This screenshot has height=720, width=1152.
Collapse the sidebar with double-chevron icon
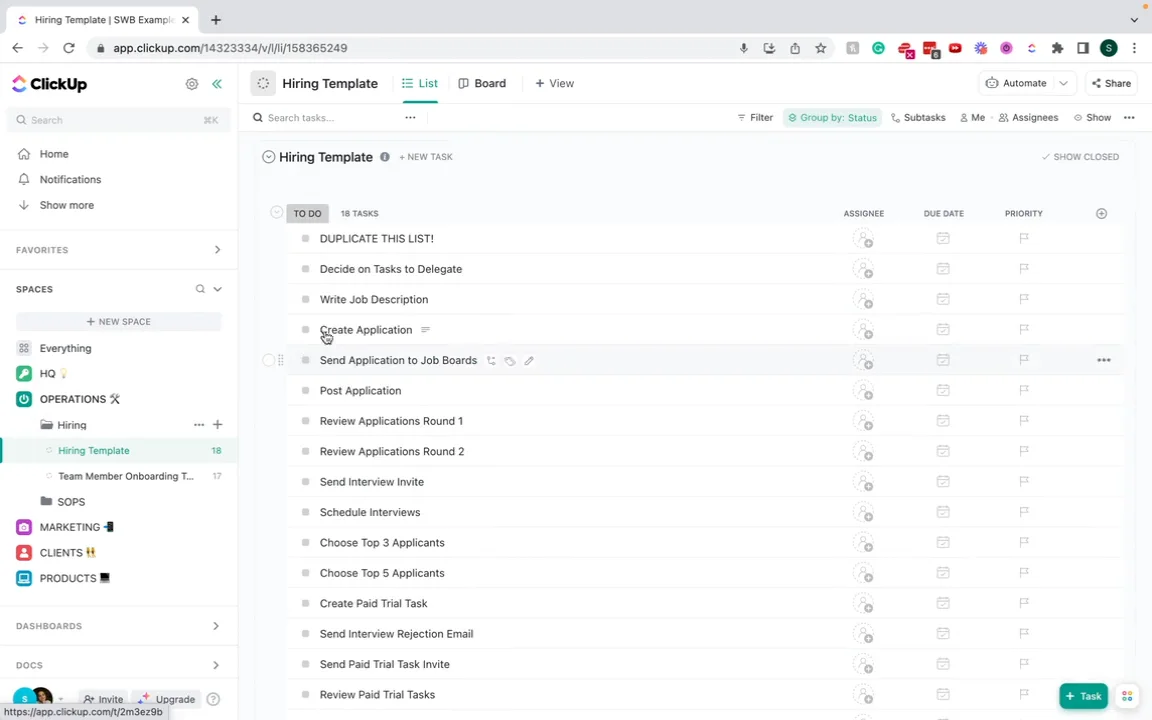click(217, 84)
